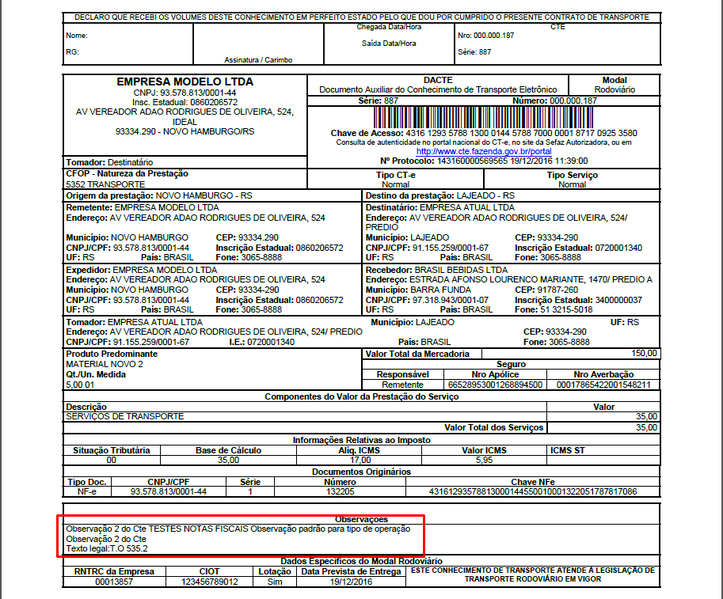Select 'Destinatário: EMPRESA ATUAL LTDA' text

click(x=440, y=208)
